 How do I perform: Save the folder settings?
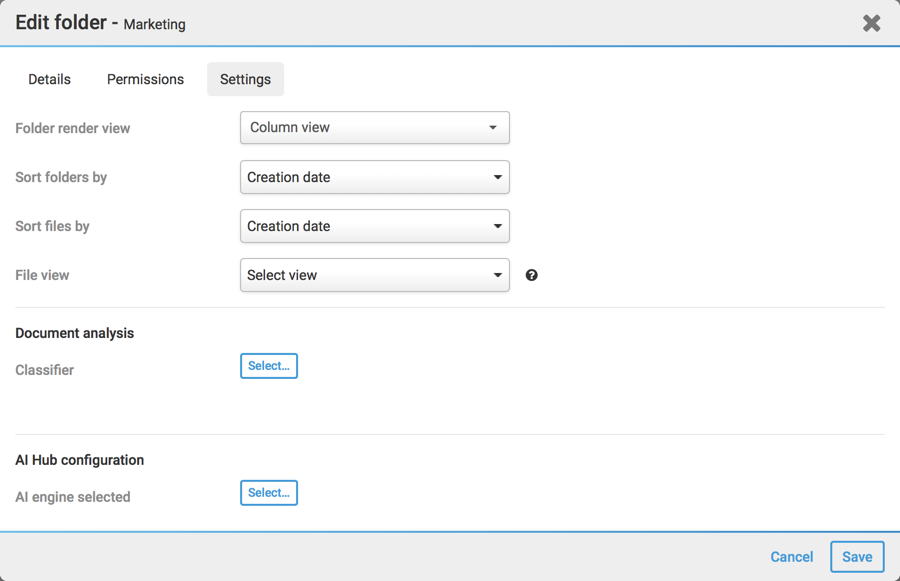857,557
